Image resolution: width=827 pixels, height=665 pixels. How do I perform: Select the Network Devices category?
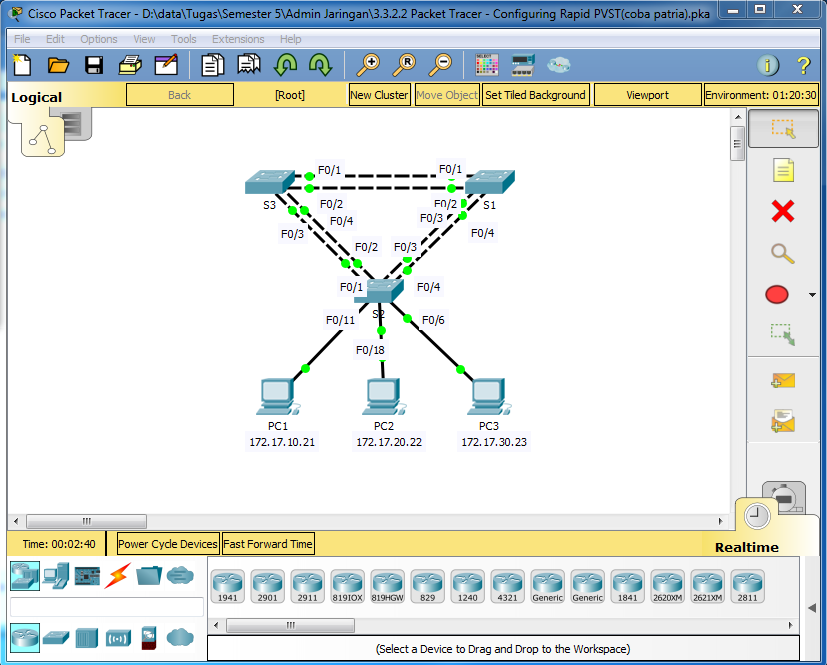(x=25, y=576)
